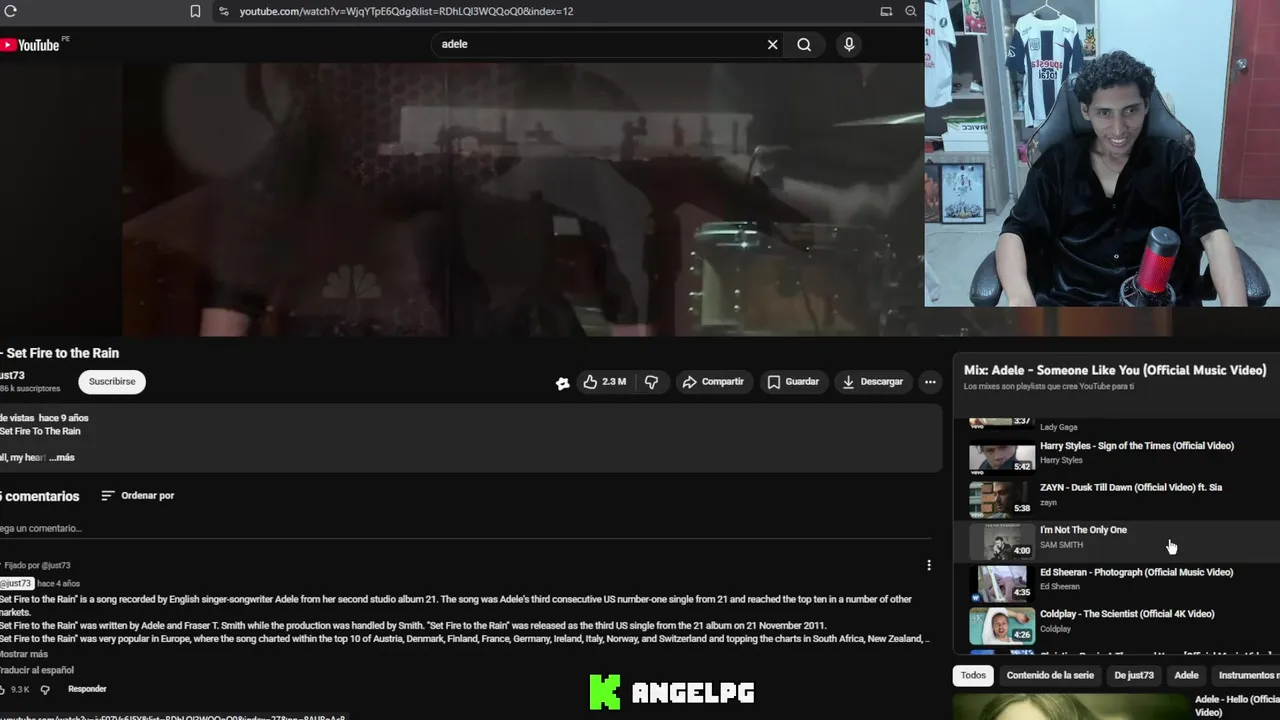Image resolution: width=1280 pixels, height=720 pixels.
Task: Save the video with Guardar
Action: 793,382
